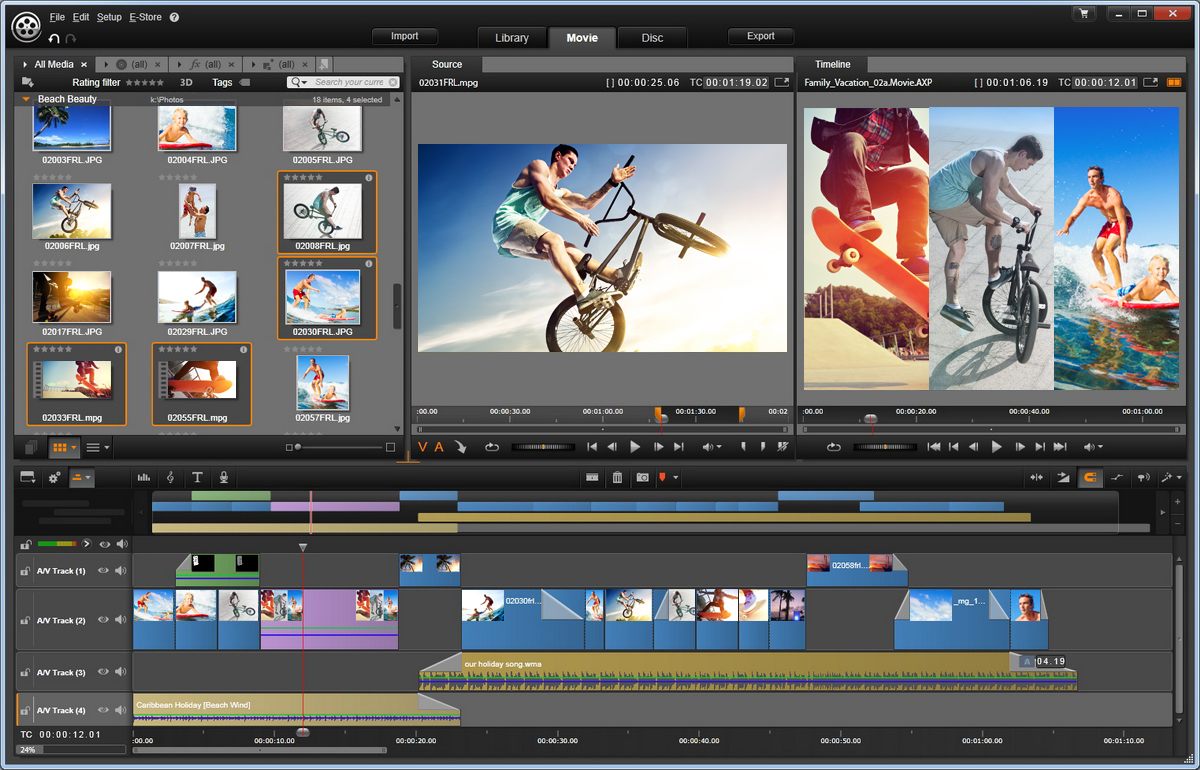
Task: Delete the selected clip using the trashcan icon
Action: (618, 477)
